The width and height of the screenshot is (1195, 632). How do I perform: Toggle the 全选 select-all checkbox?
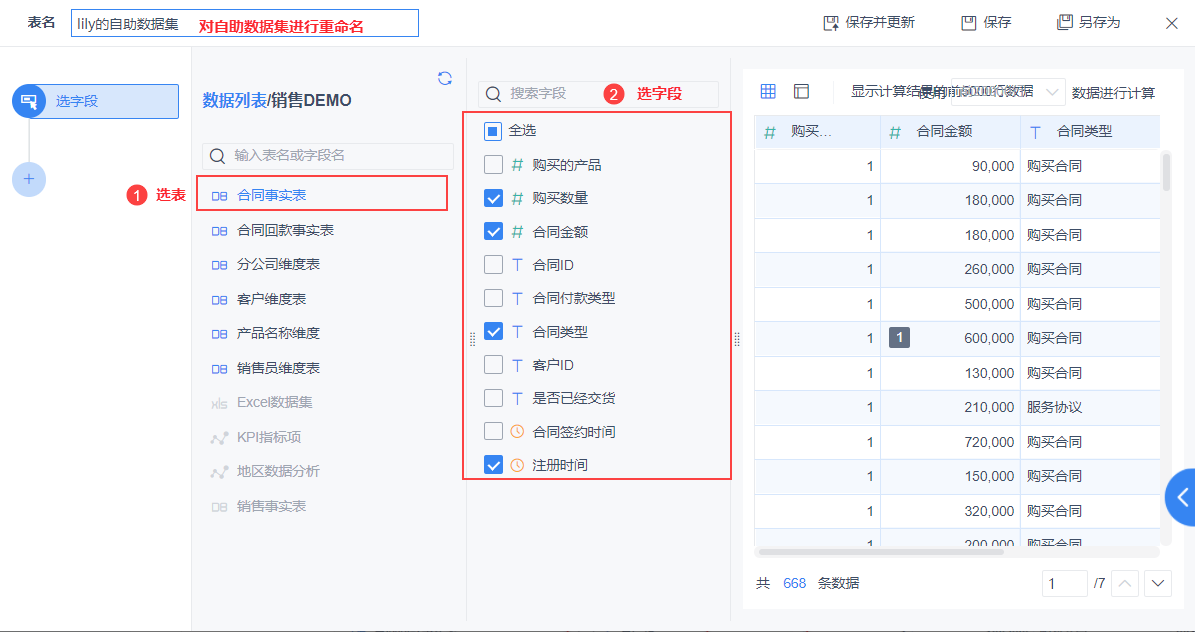pyautogui.click(x=493, y=131)
